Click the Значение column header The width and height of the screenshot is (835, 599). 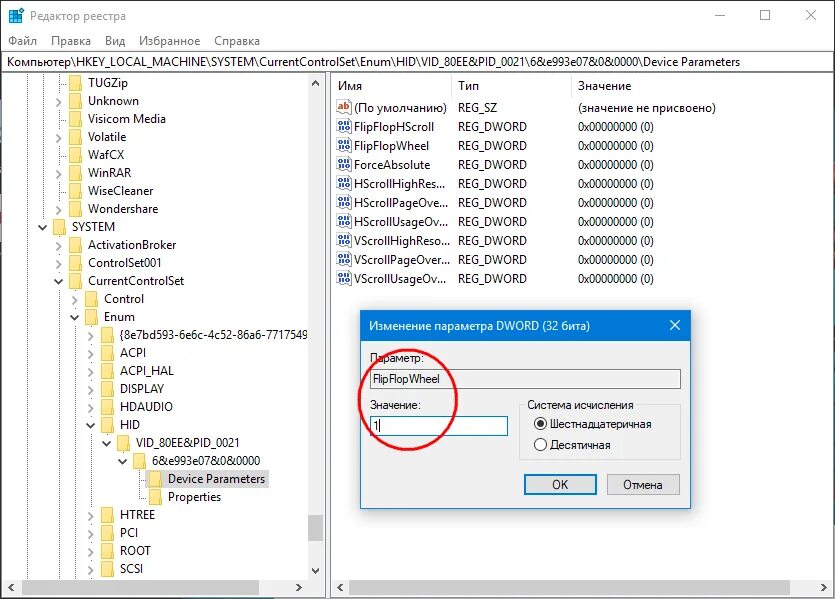click(700, 86)
